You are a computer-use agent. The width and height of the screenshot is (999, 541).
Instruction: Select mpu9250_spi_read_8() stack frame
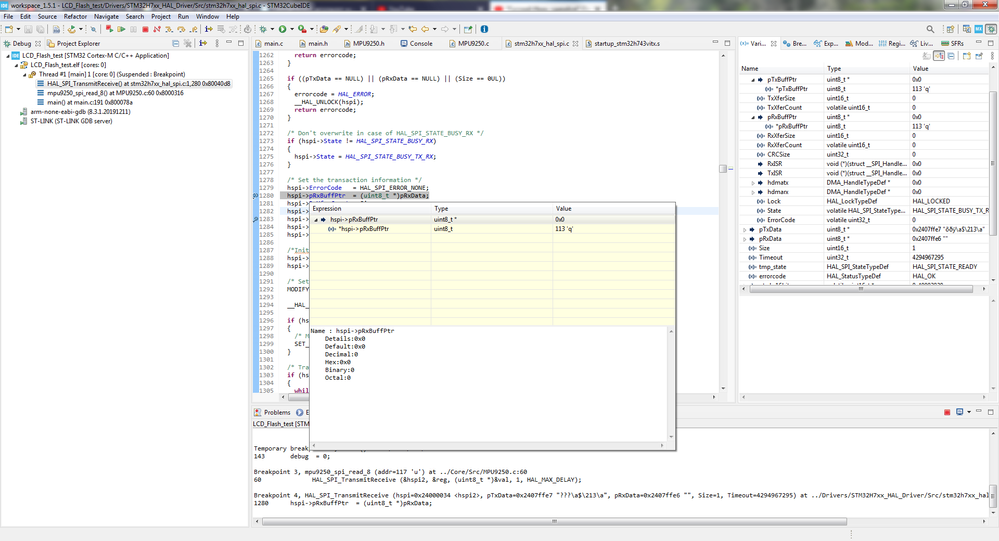[x=114, y=93]
